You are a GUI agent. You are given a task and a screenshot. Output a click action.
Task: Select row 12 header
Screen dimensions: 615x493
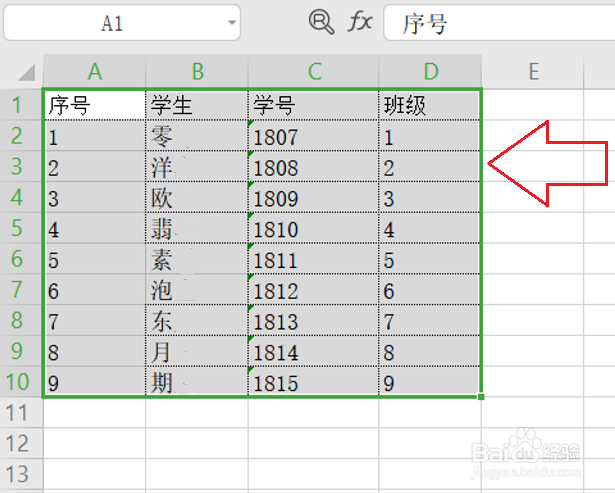tap(21, 443)
